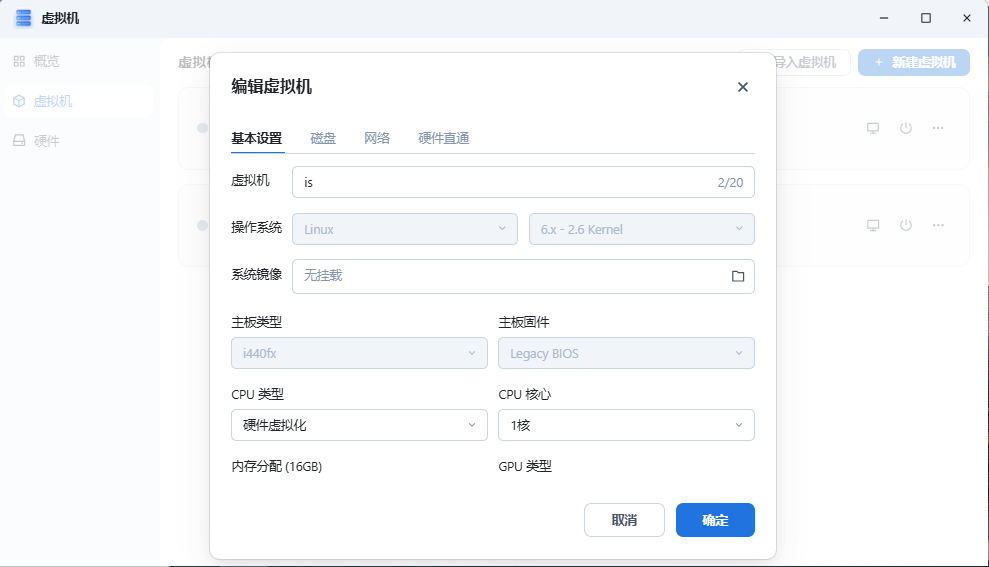Open more options menu of first VM

coord(938,128)
